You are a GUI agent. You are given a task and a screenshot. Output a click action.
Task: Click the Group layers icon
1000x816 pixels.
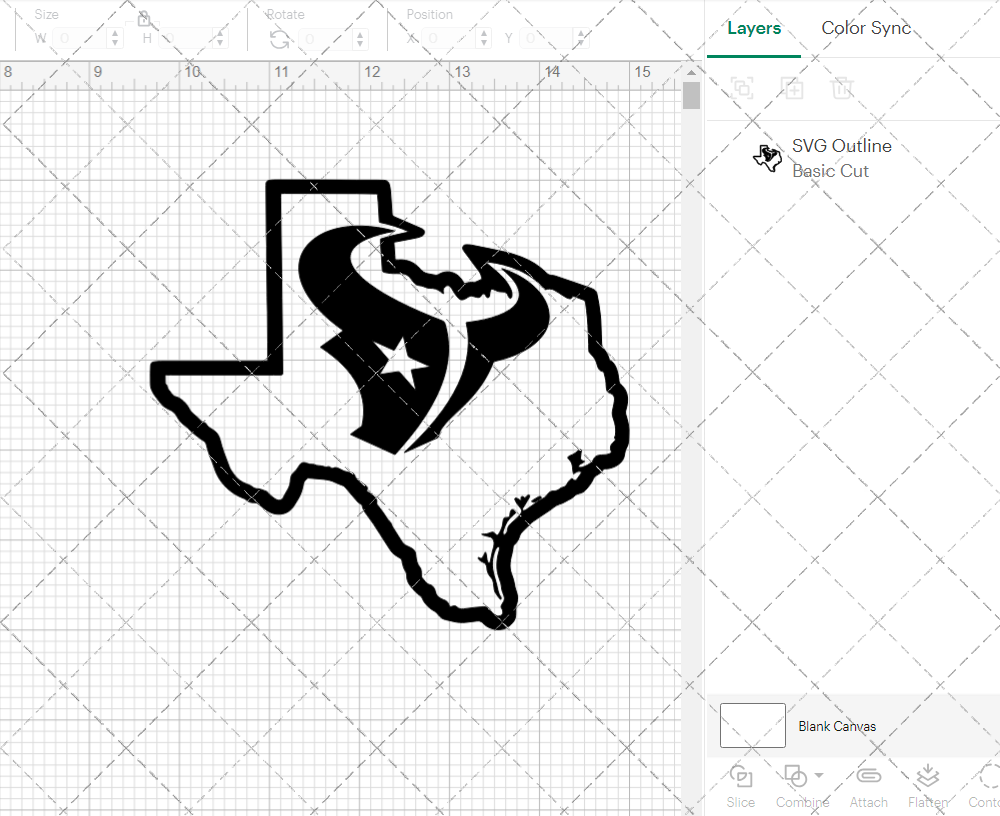pyautogui.click(x=742, y=87)
